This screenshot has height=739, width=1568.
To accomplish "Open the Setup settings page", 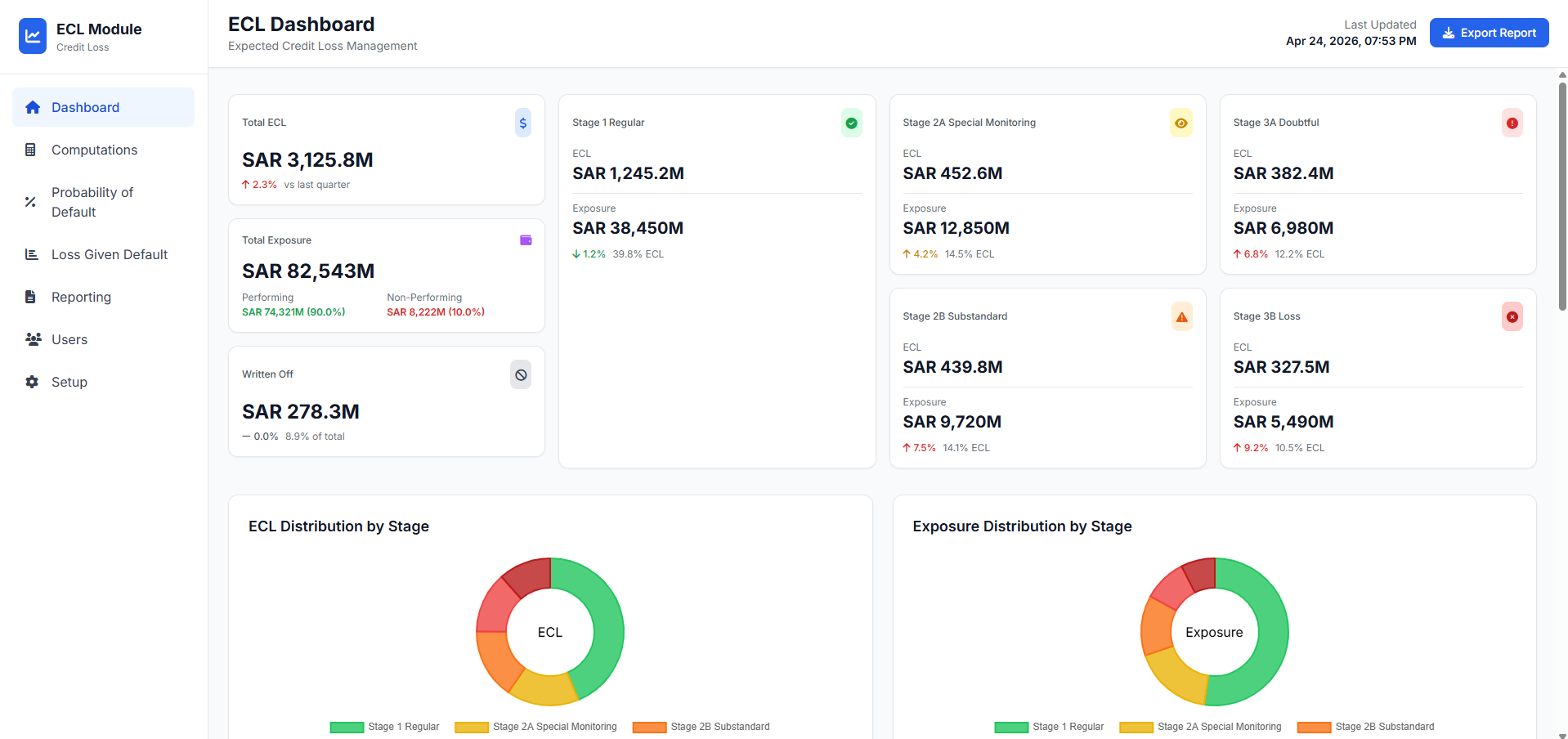I will pos(69,382).
